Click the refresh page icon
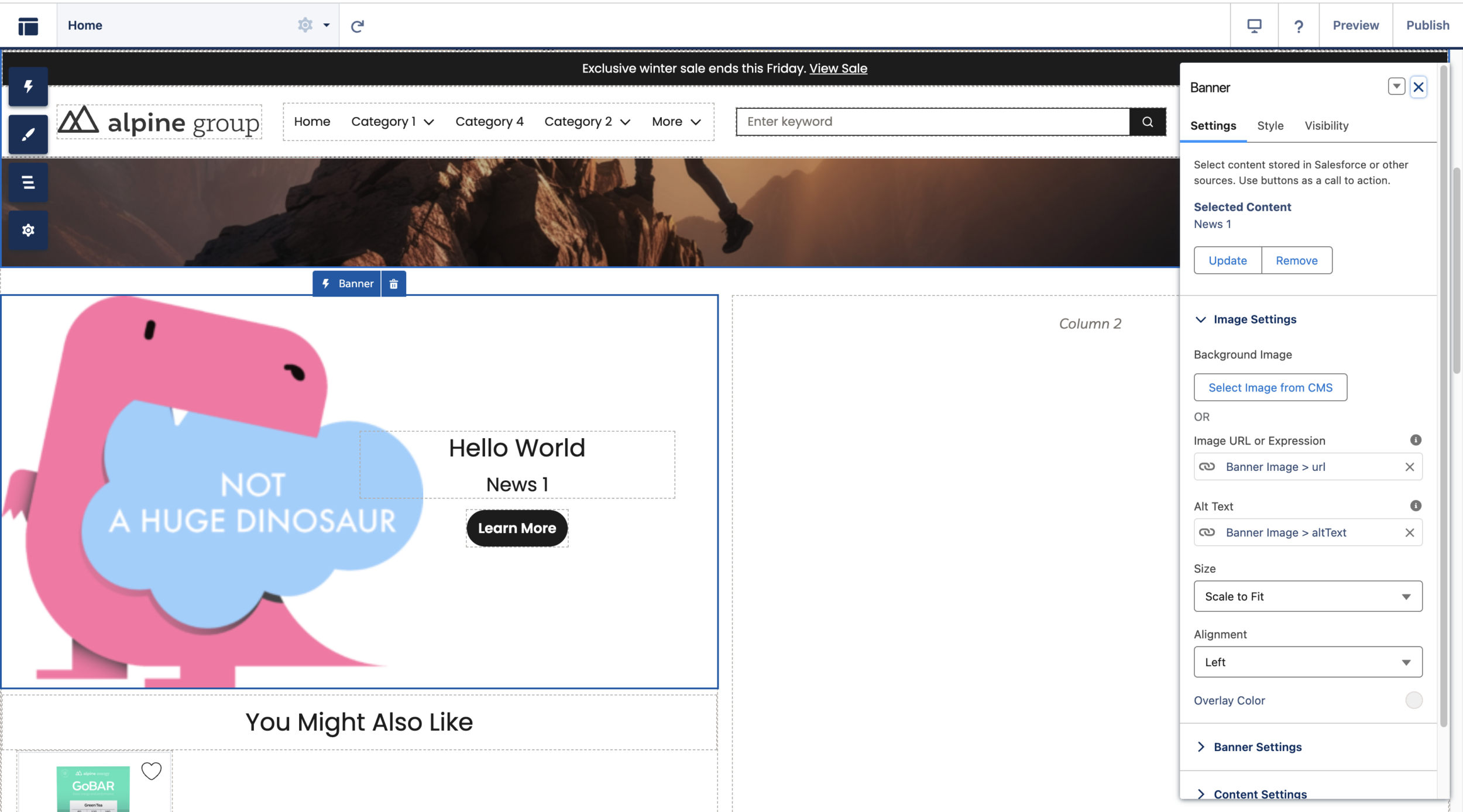Viewport: 1463px width, 812px height. pyautogui.click(x=357, y=26)
